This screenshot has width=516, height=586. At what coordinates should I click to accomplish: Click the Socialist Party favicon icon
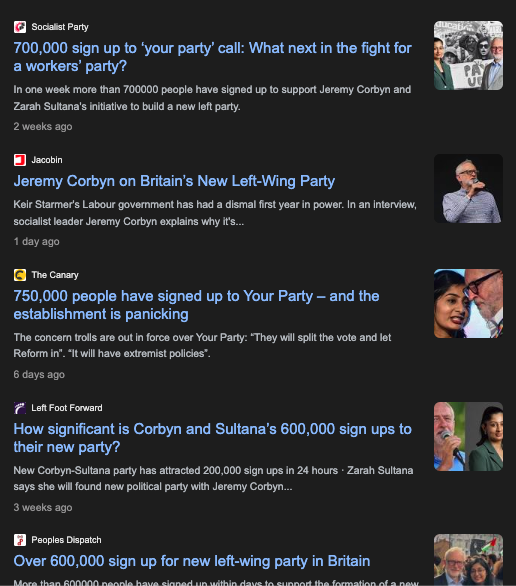coord(20,27)
